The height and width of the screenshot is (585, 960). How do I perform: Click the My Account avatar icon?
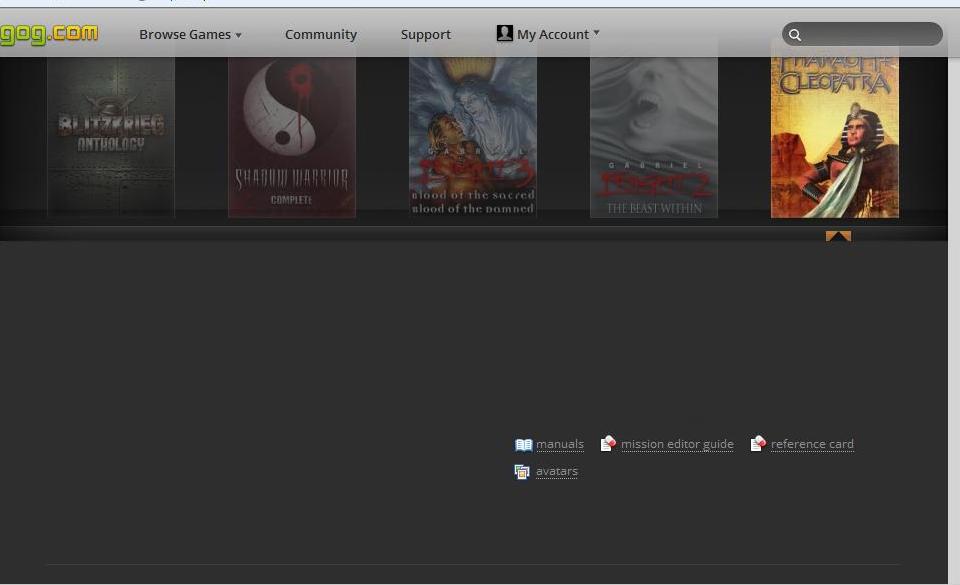point(504,33)
